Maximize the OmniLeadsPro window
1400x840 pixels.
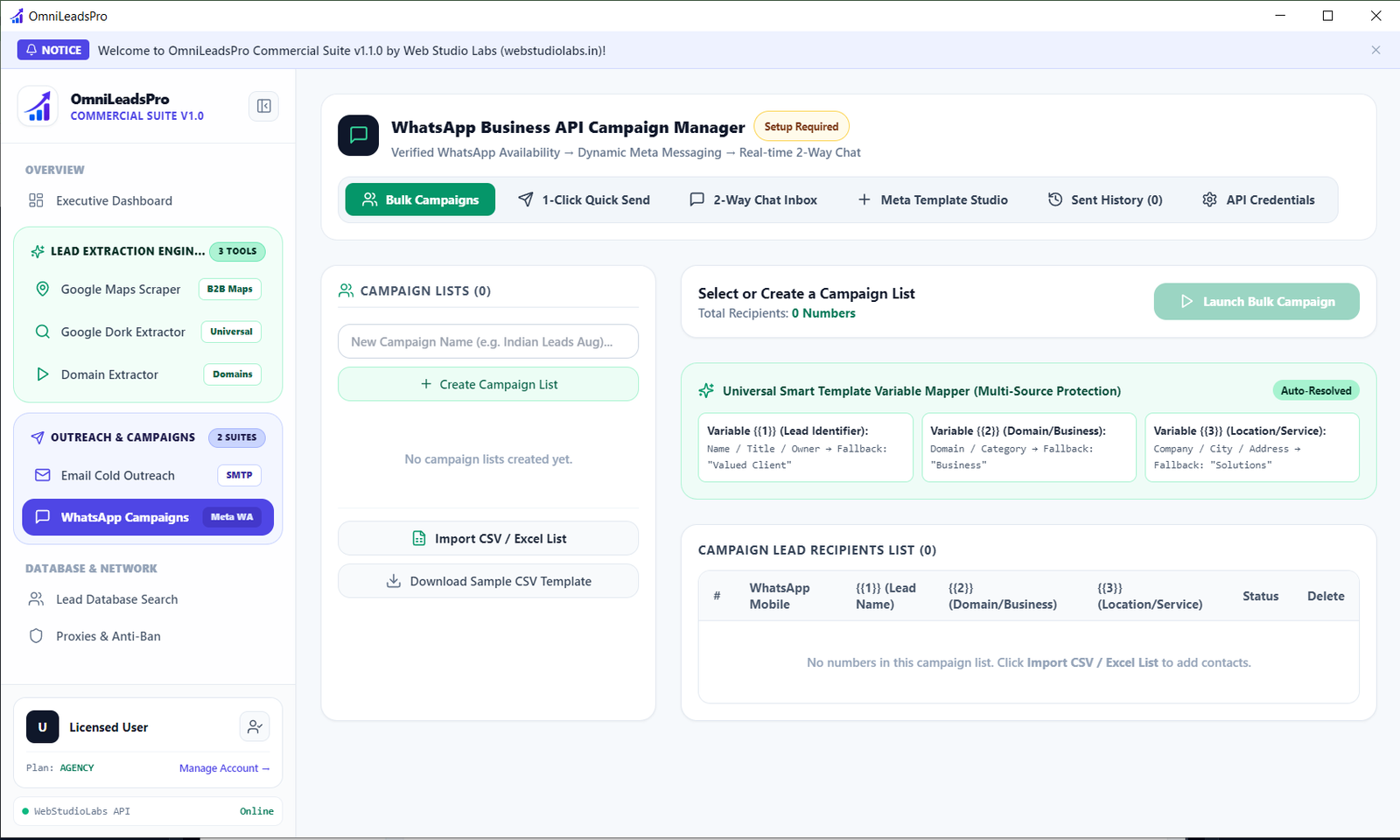1327,16
